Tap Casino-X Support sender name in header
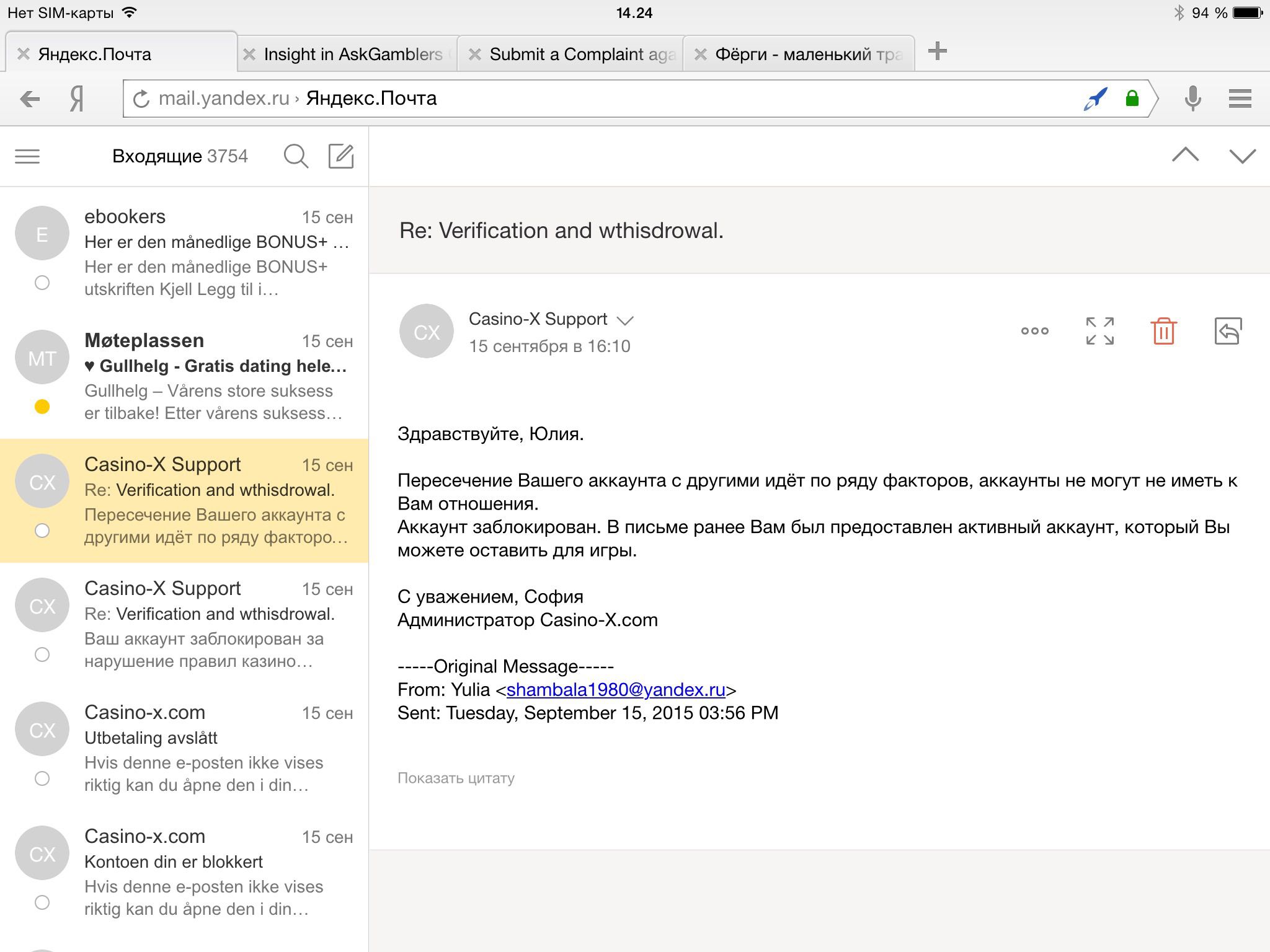Image resolution: width=1270 pixels, height=952 pixels. coord(538,319)
